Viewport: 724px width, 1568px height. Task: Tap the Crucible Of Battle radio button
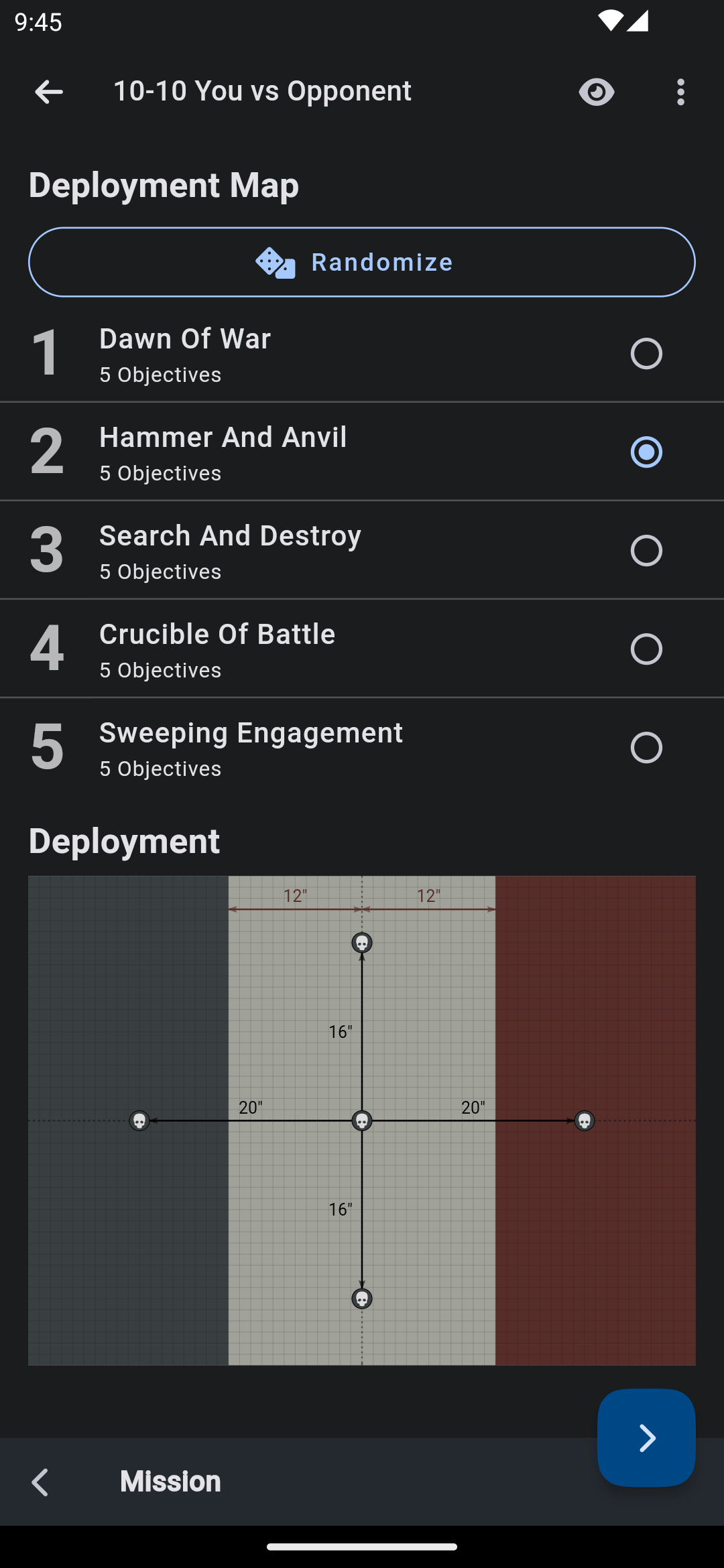pyautogui.click(x=646, y=649)
